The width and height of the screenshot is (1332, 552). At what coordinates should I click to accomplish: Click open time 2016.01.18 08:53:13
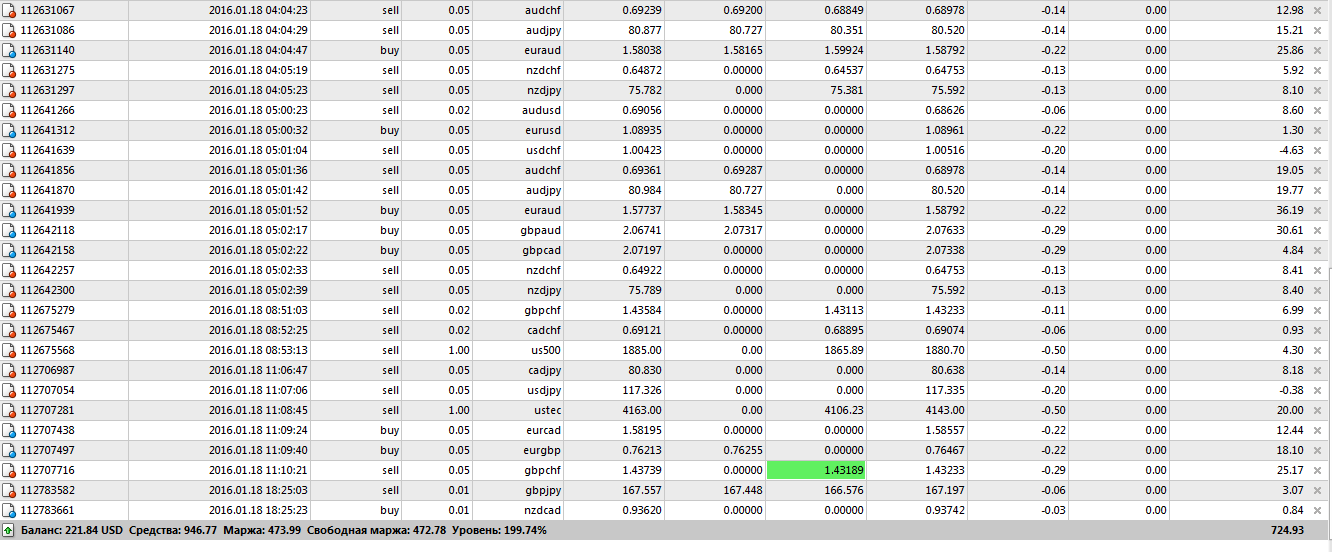tap(258, 350)
